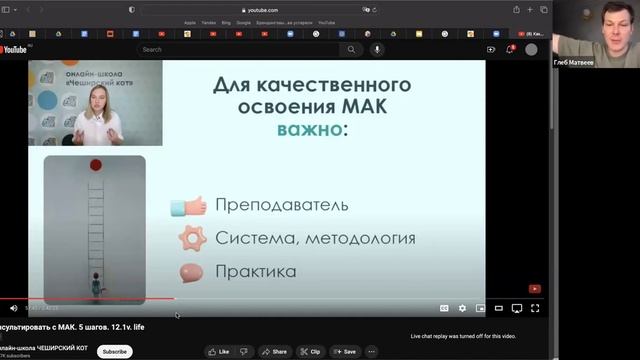Open the YouTube favorites bookmark
Viewport: 640px width, 360px height.
coord(327,23)
